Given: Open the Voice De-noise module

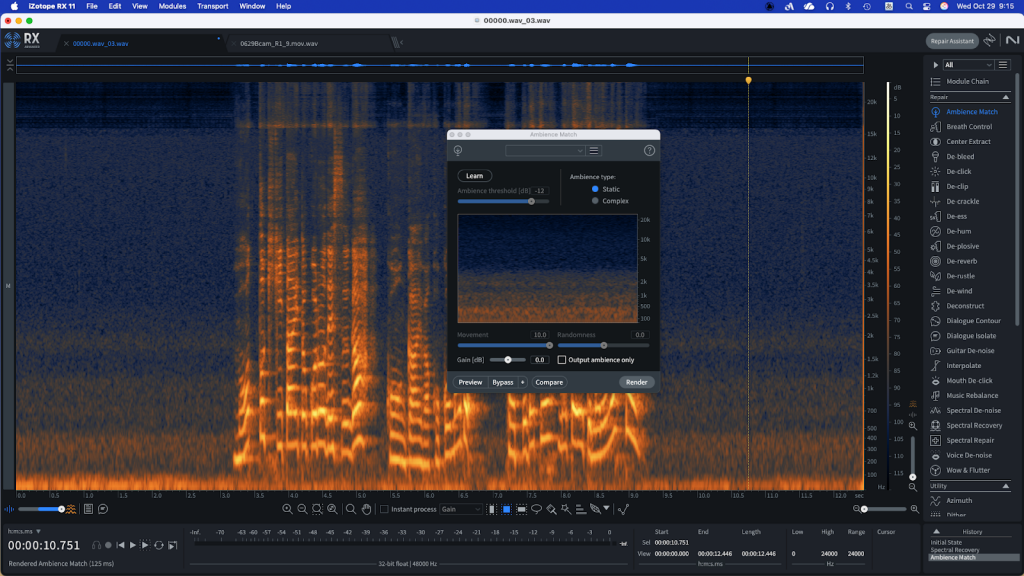Looking at the screenshot, I should 969,455.
